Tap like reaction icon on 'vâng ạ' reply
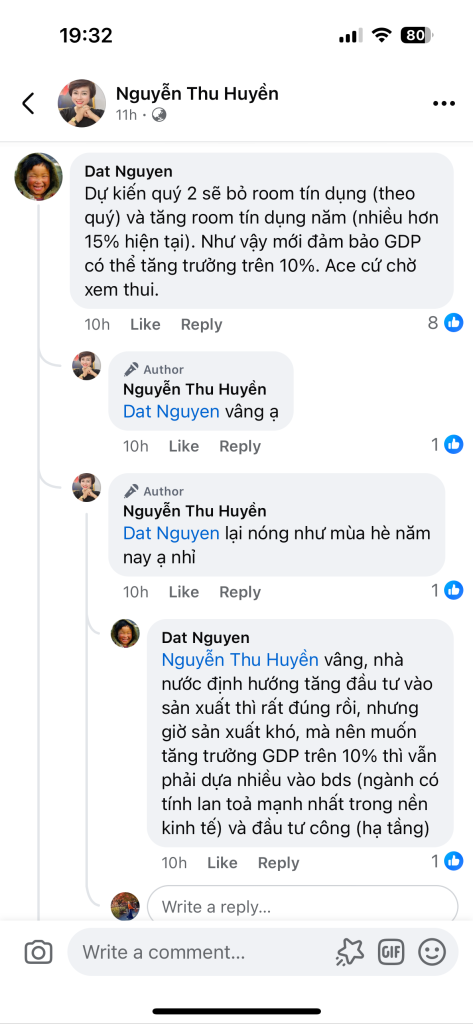 click(x=453, y=445)
